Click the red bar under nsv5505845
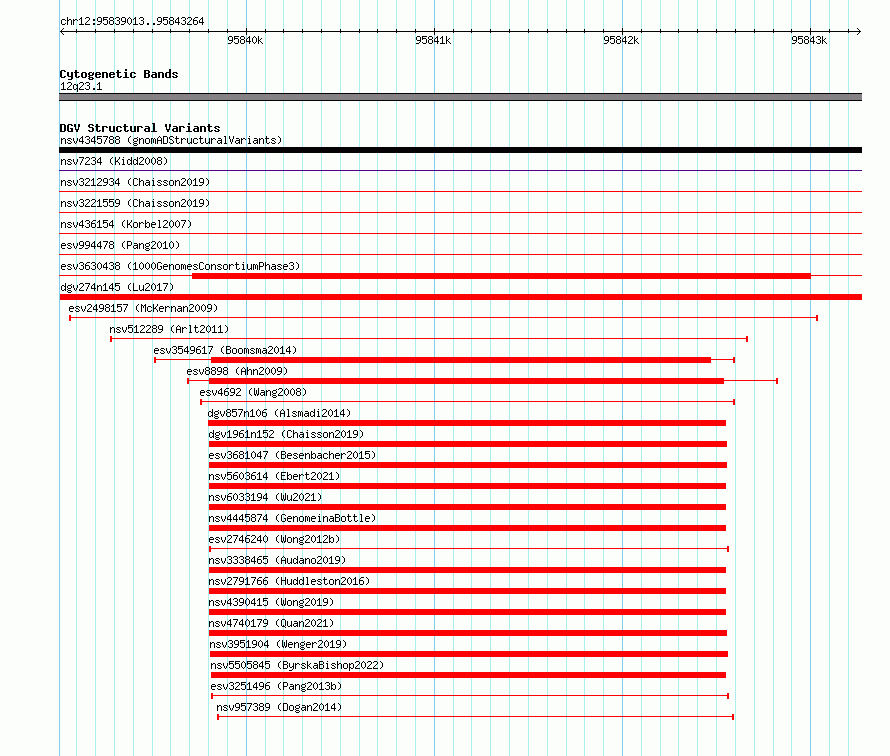 click(468, 675)
